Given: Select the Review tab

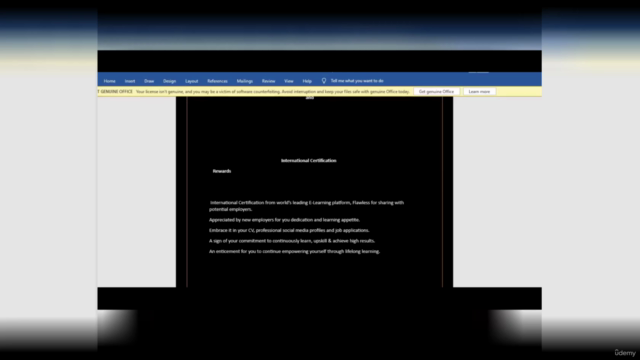Looking at the screenshot, I should tap(268, 81).
